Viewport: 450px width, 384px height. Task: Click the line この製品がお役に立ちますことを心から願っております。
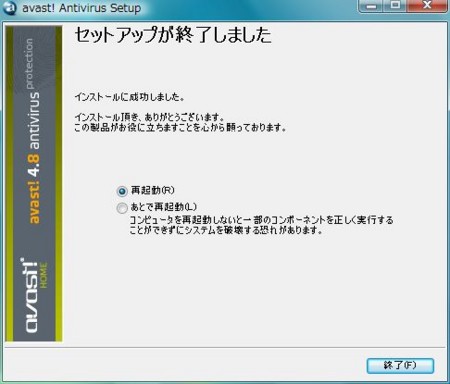tap(180, 127)
